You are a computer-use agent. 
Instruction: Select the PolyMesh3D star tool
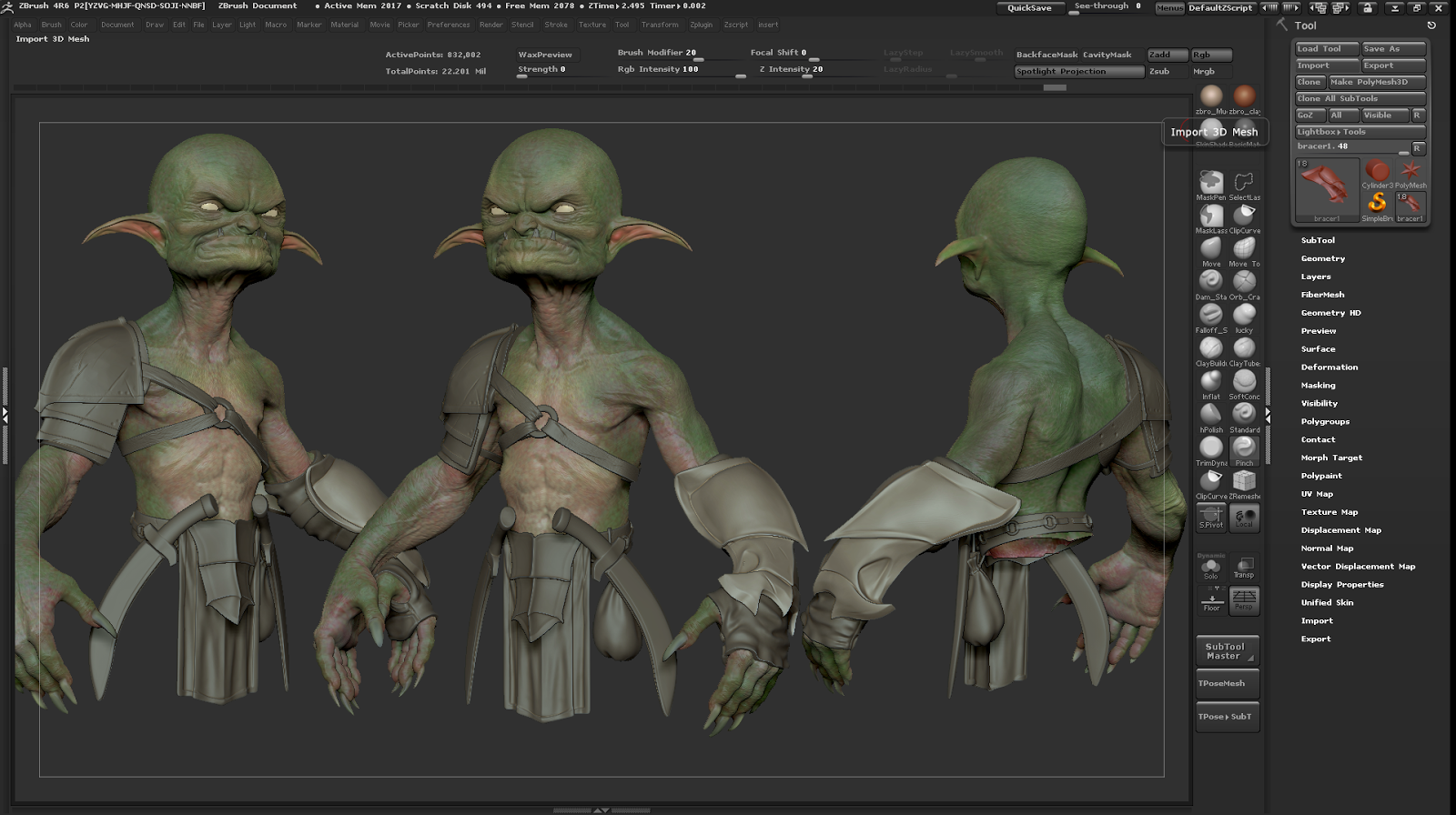point(1410,173)
